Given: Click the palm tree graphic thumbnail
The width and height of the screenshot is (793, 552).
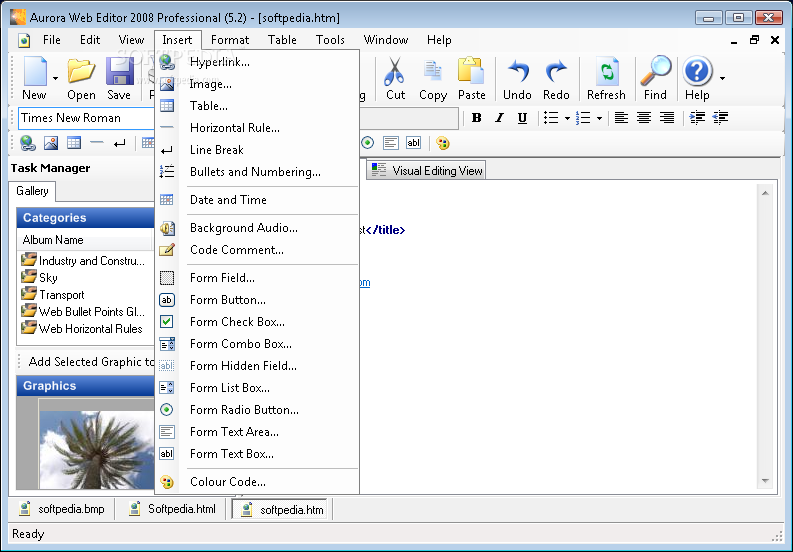Looking at the screenshot, I should [x=97, y=449].
